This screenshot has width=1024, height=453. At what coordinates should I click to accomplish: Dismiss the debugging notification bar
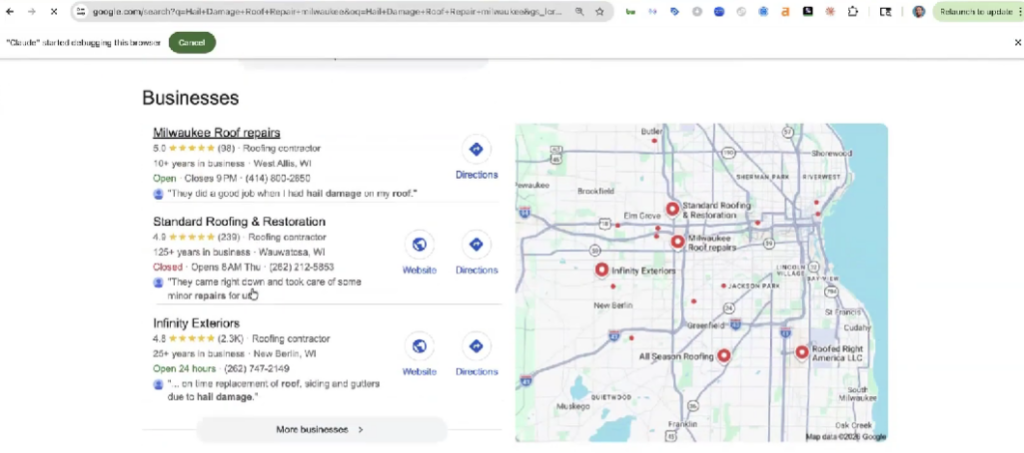pyautogui.click(x=1017, y=42)
